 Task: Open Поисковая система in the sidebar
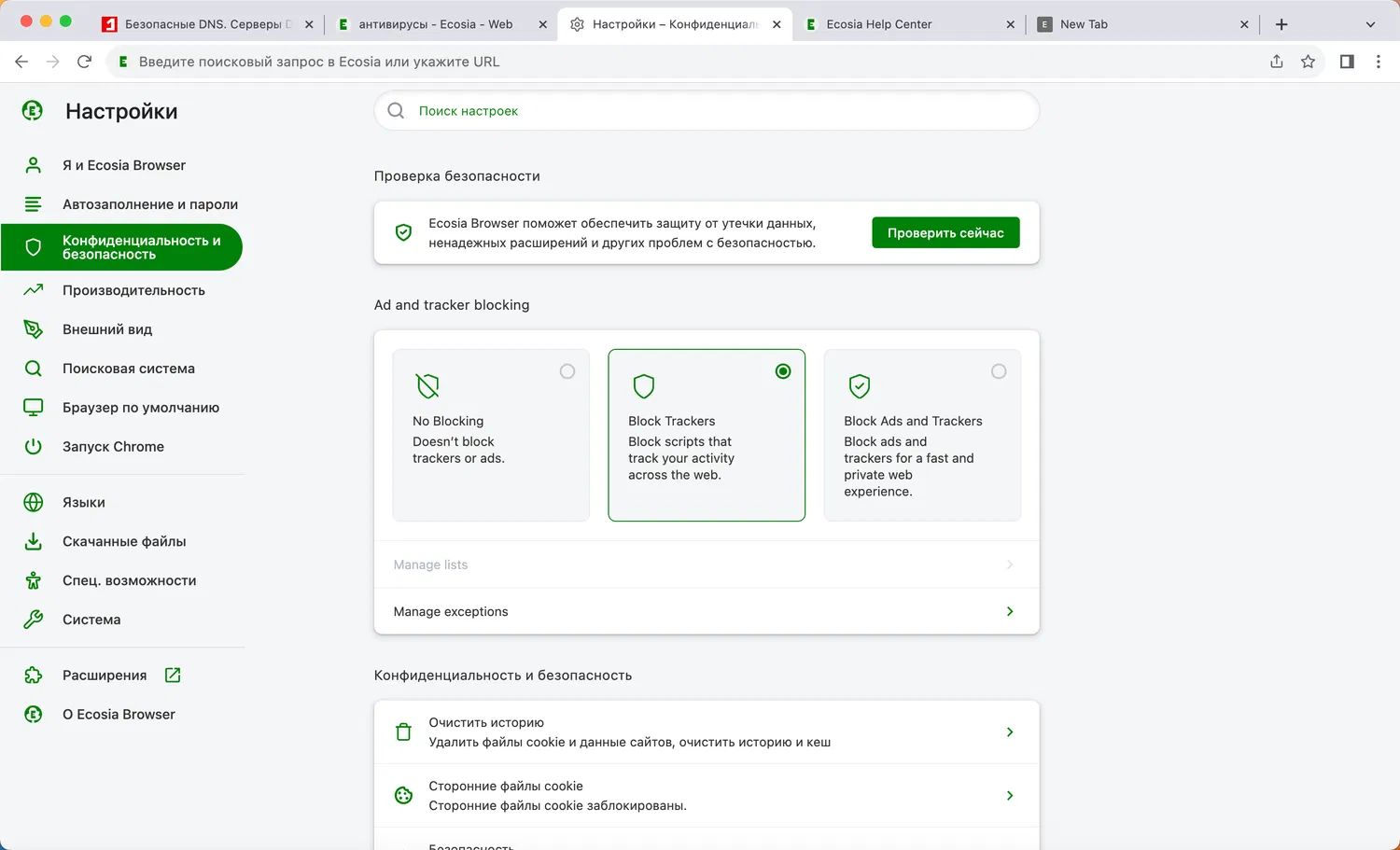click(x=129, y=369)
